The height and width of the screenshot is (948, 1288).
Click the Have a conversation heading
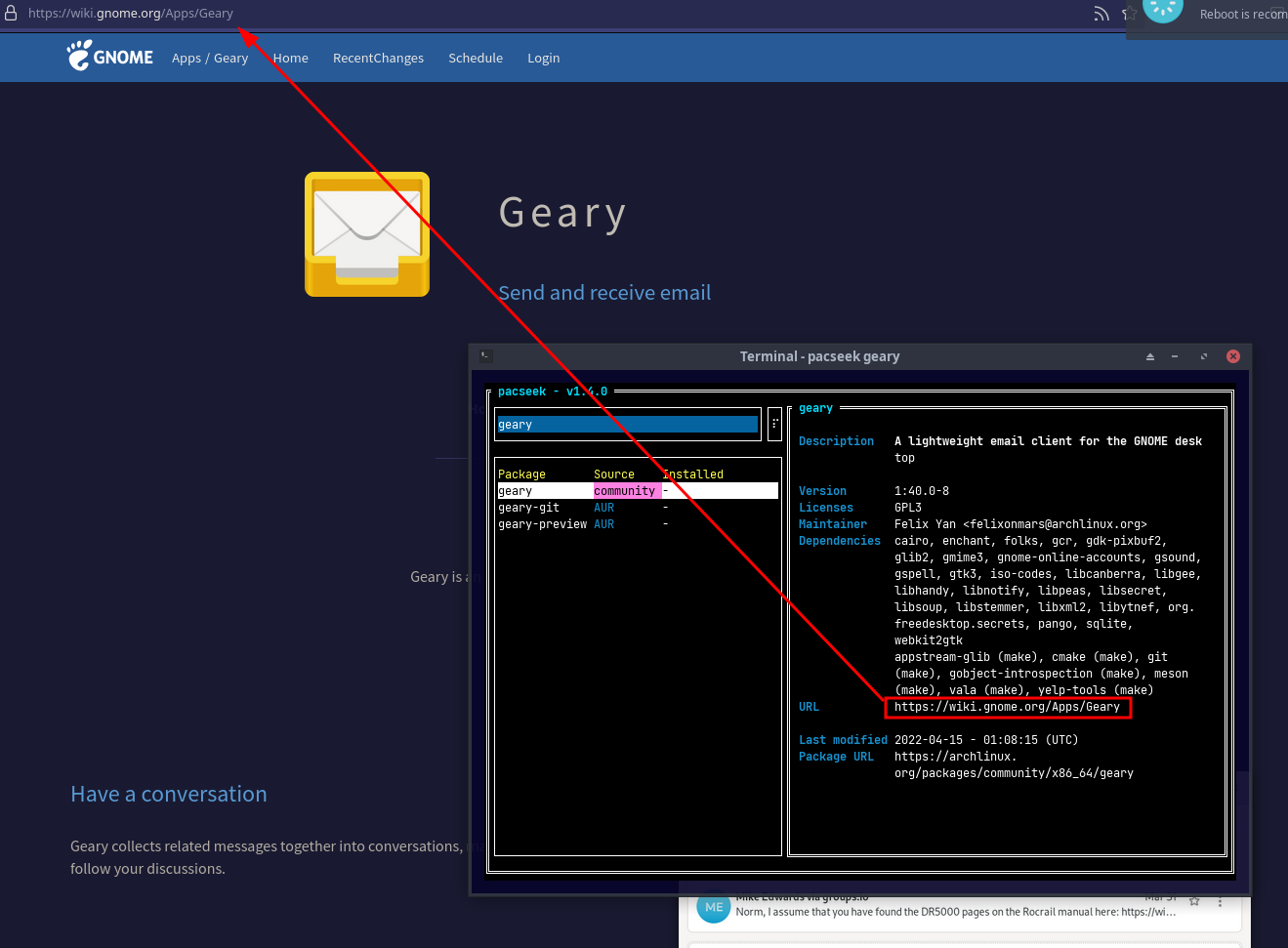tap(169, 794)
